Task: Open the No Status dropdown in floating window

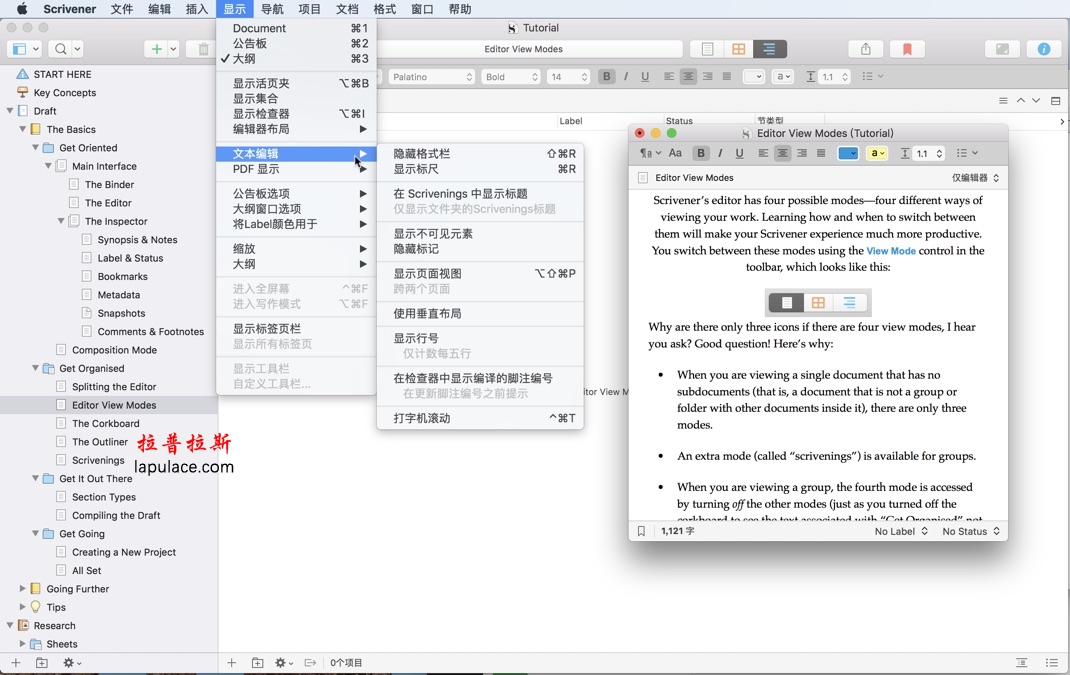Action: click(970, 531)
